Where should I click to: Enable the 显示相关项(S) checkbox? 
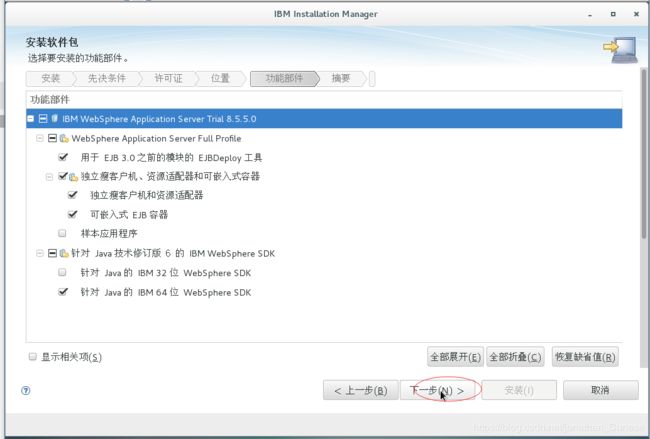[33, 357]
